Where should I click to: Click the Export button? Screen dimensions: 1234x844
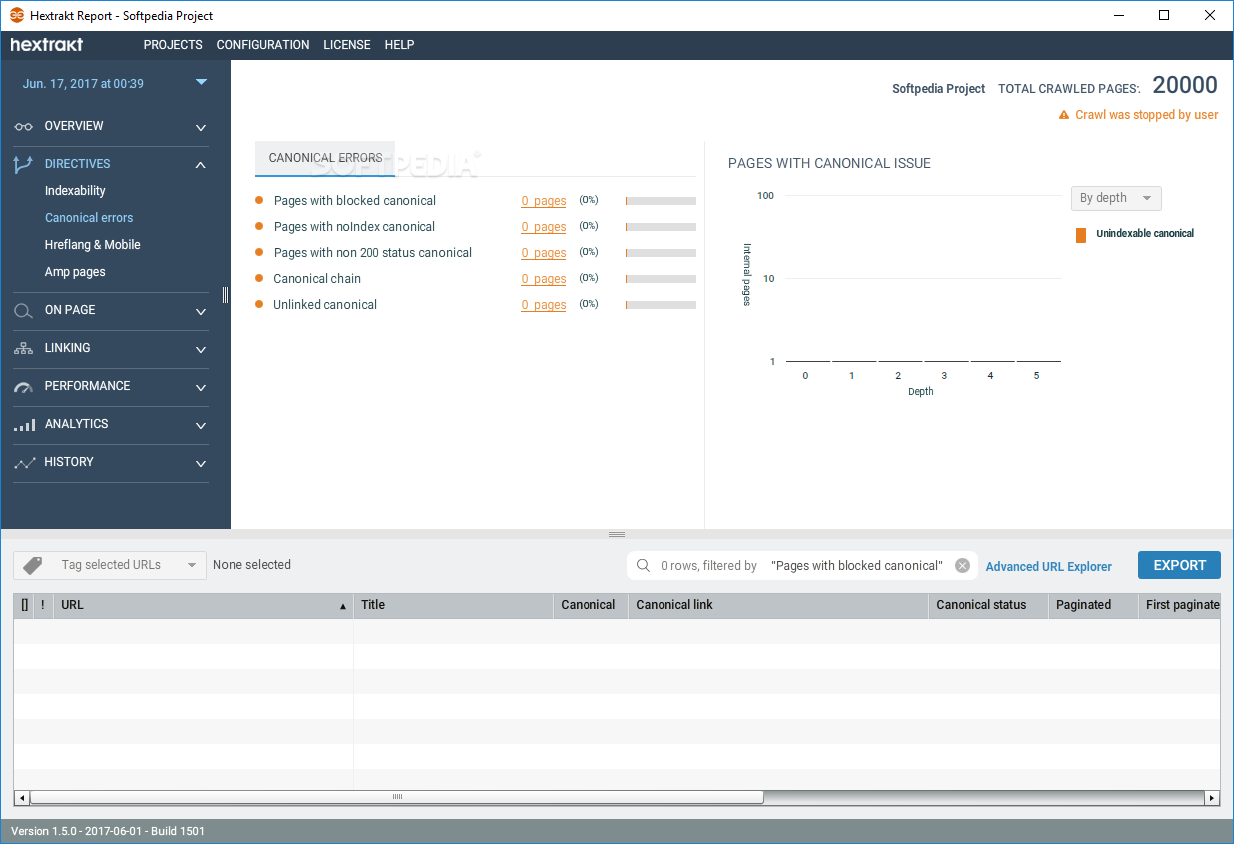(x=1179, y=565)
